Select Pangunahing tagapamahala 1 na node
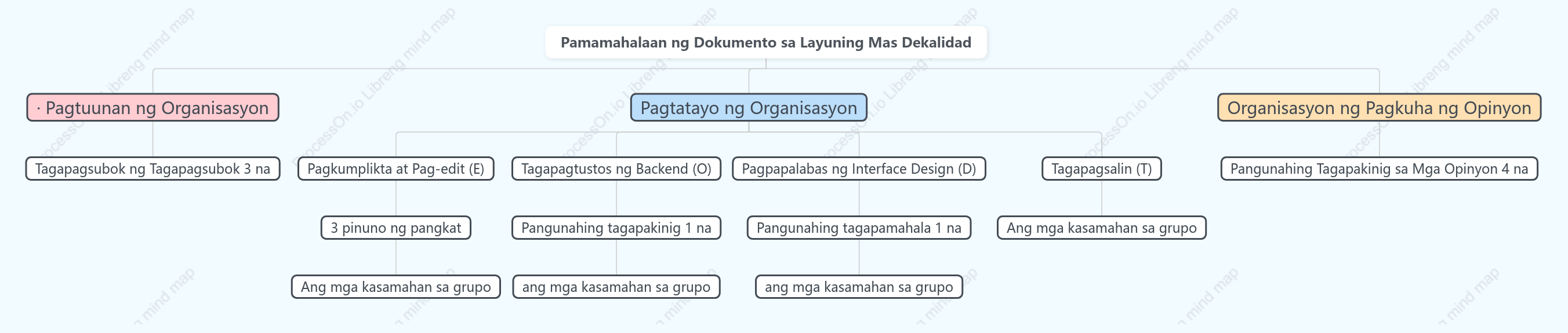The height and width of the screenshot is (333, 1568). pyautogui.click(x=859, y=228)
